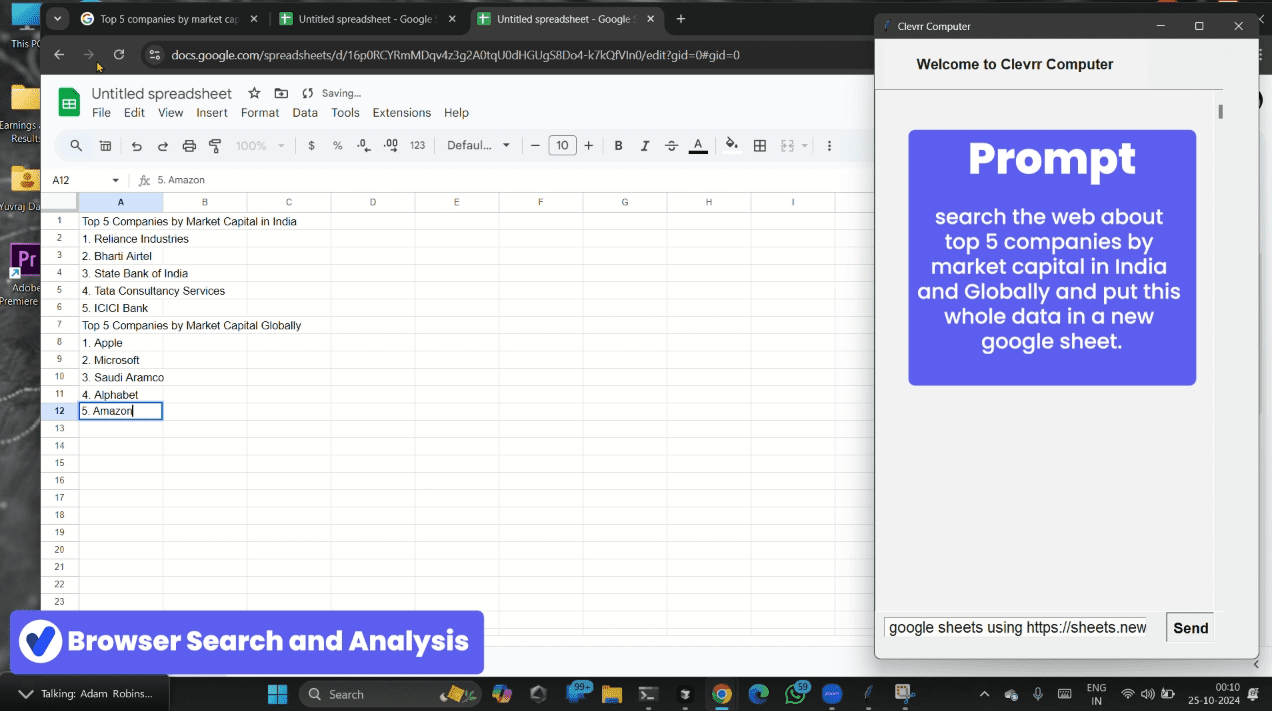Click the Clevrr Computer window scrollbar thumb
This screenshot has height=711, width=1272.
pyautogui.click(x=1220, y=111)
